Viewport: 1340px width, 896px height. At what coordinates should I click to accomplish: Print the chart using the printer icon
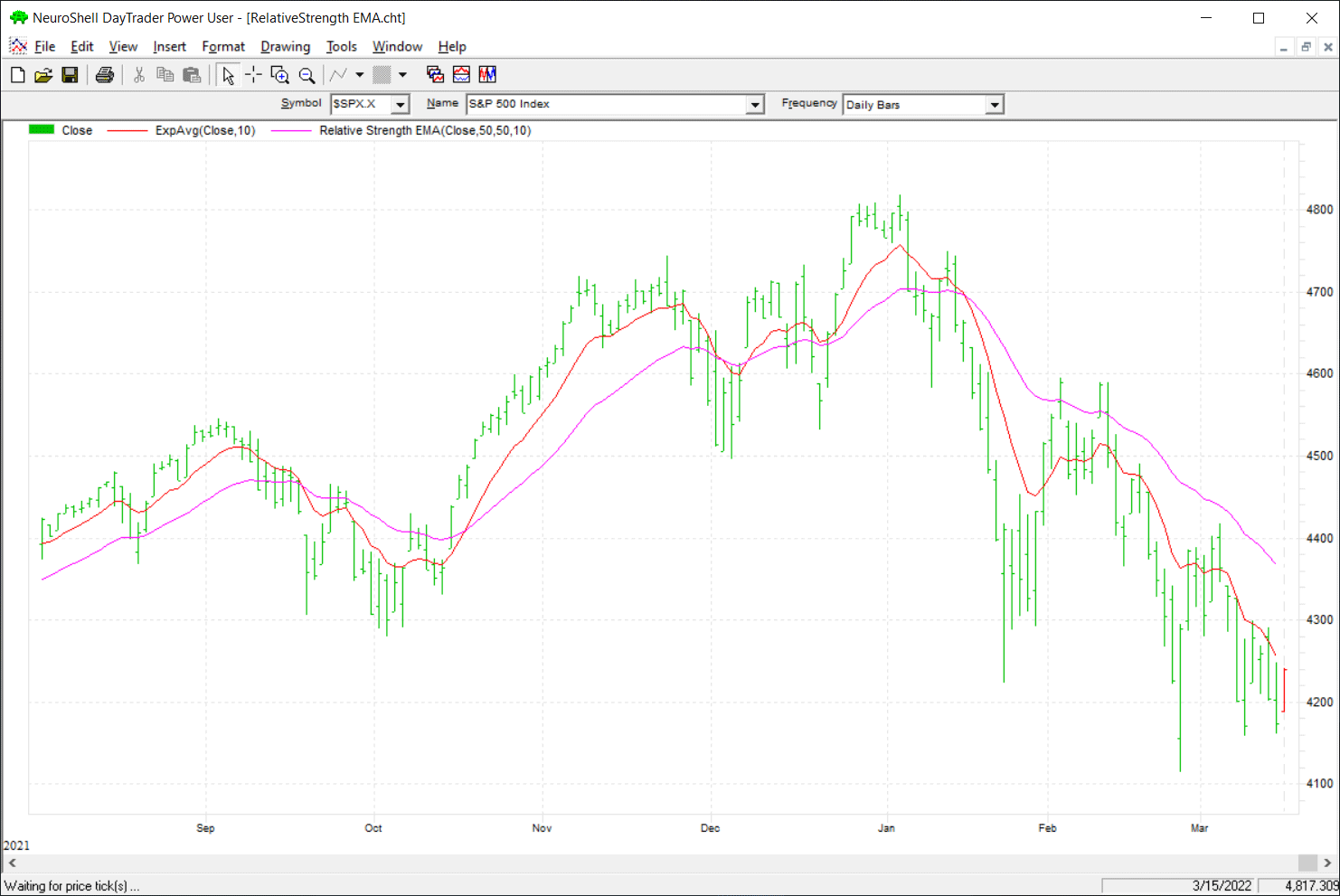pos(105,75)
